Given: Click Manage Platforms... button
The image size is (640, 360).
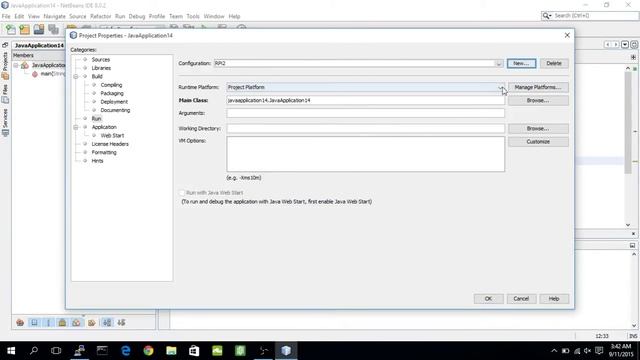Looking at the screenshot, I should (538, 87).
